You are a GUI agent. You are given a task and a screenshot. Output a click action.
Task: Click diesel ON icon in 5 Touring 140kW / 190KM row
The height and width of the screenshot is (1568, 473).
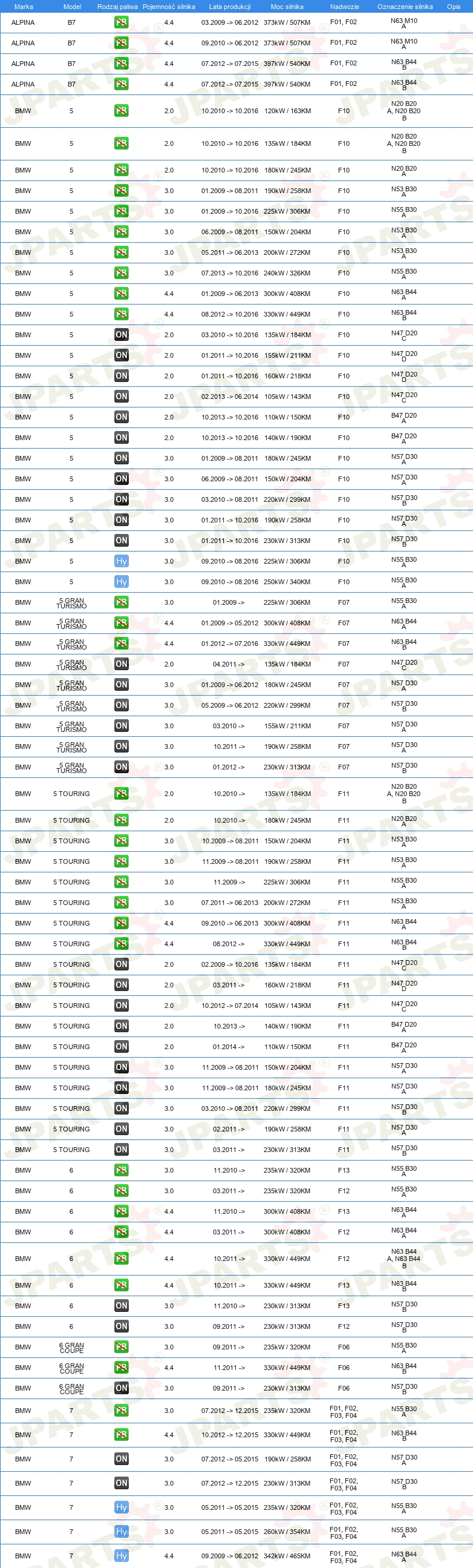click(122, 1026)
